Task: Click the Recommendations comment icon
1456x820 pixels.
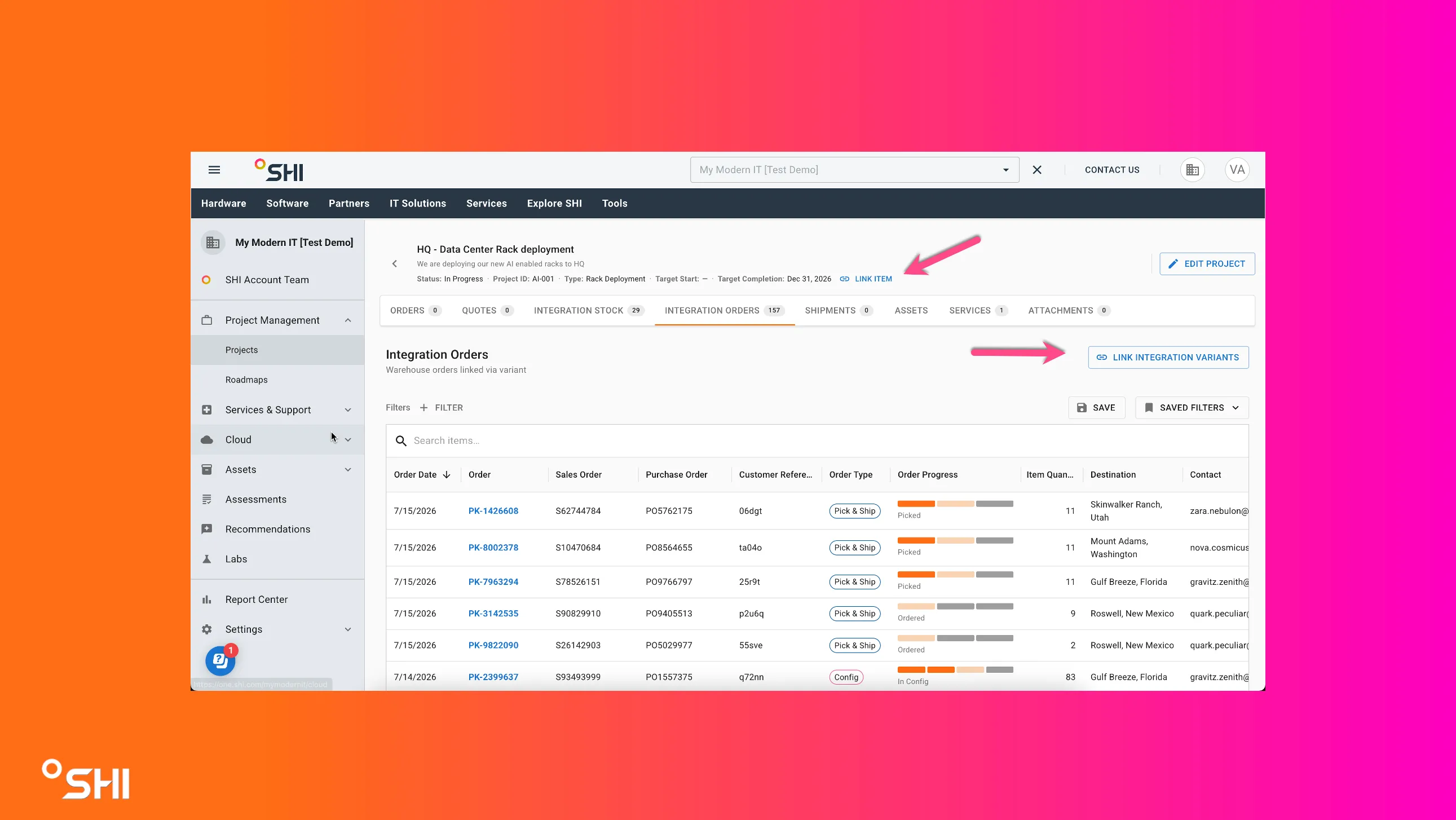Action: click(x=207, y=529)
